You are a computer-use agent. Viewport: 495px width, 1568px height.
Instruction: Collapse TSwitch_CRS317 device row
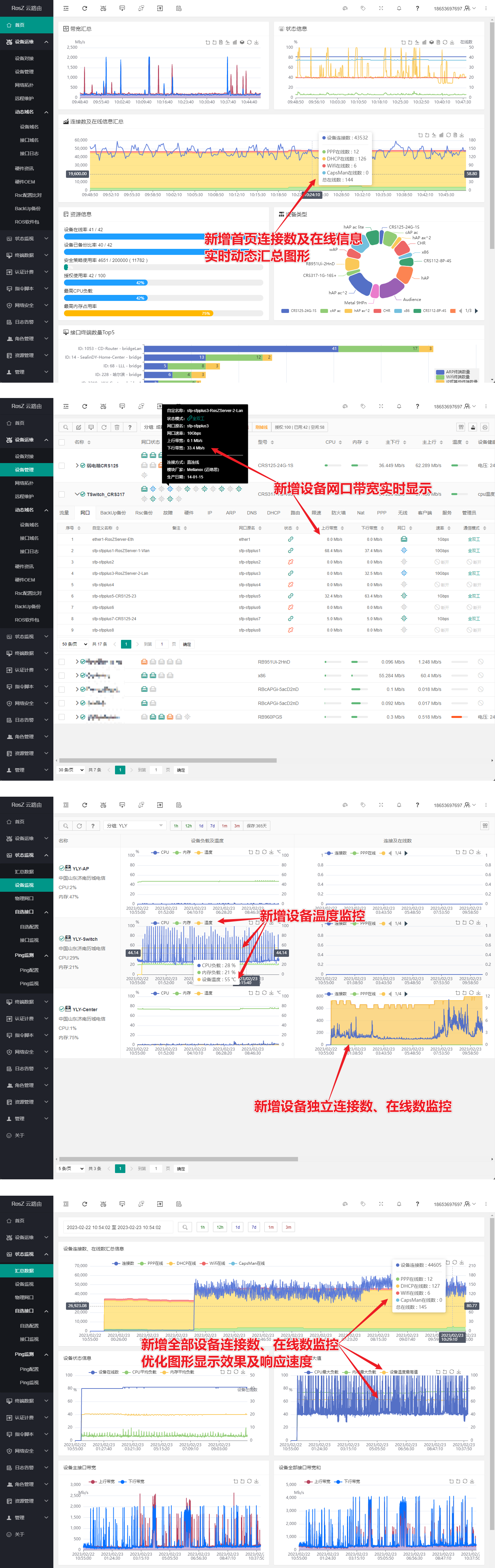[x=77, y=494]
